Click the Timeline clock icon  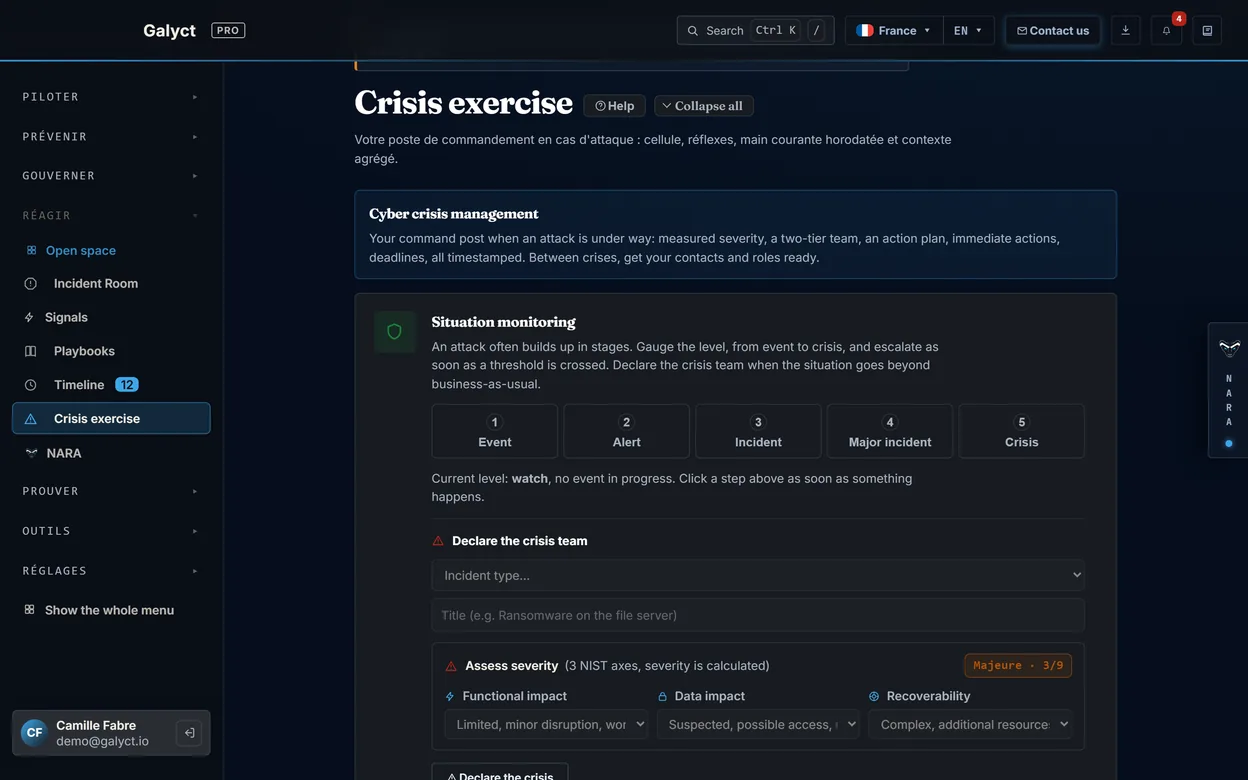click(x=30, y=385)
